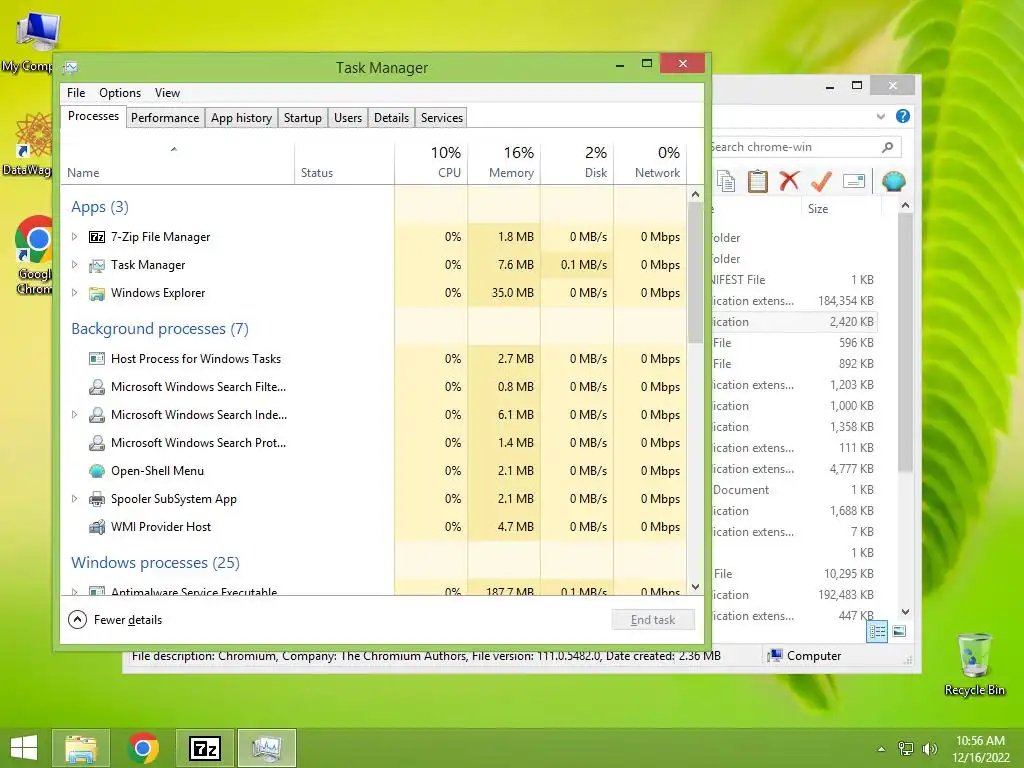
Task: Click the blue shell icon in 7-Zip toolbar
Action: (x=893, y=181)
